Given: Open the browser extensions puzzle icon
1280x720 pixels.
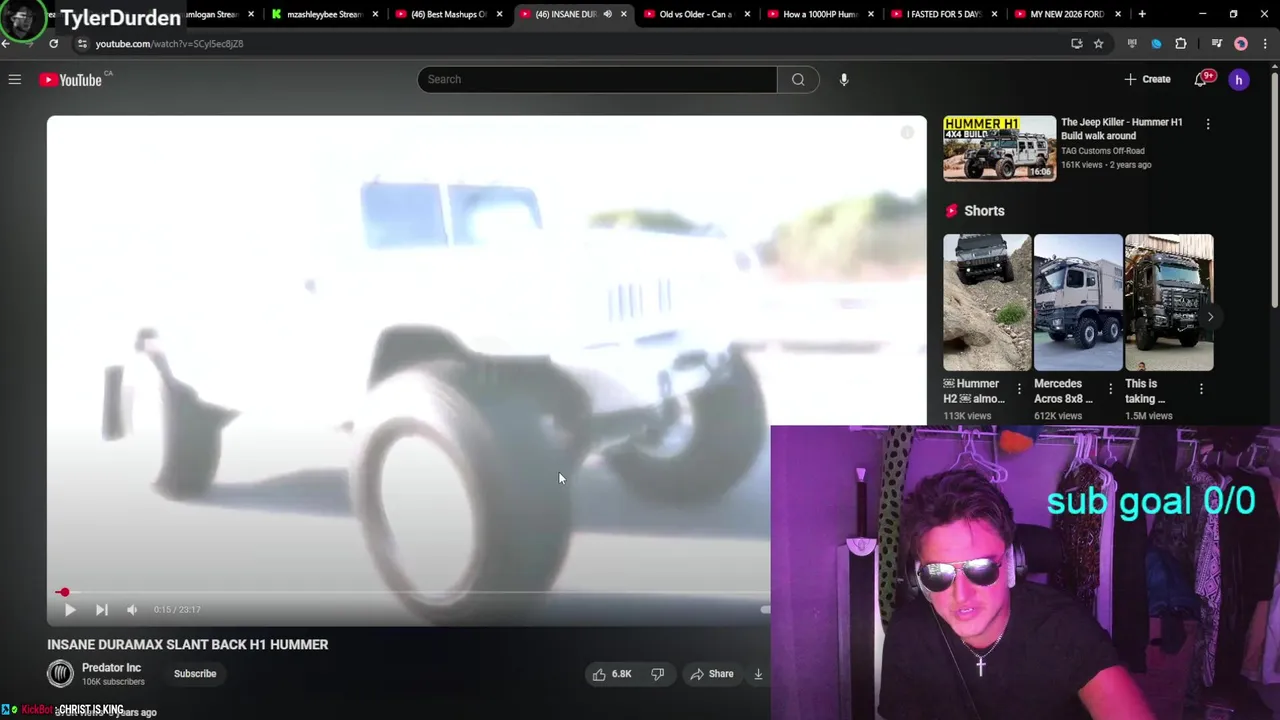Looking at the screenshot, I should (x=1181, y=43).
